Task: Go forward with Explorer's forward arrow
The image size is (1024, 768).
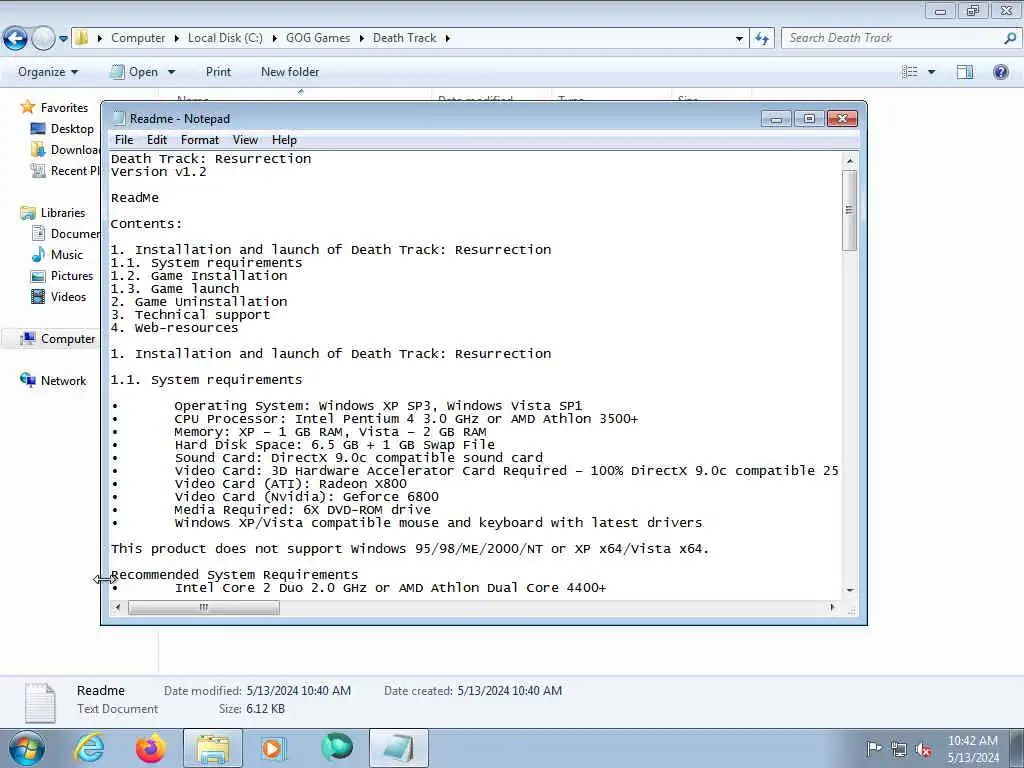Action: point(43,39)
